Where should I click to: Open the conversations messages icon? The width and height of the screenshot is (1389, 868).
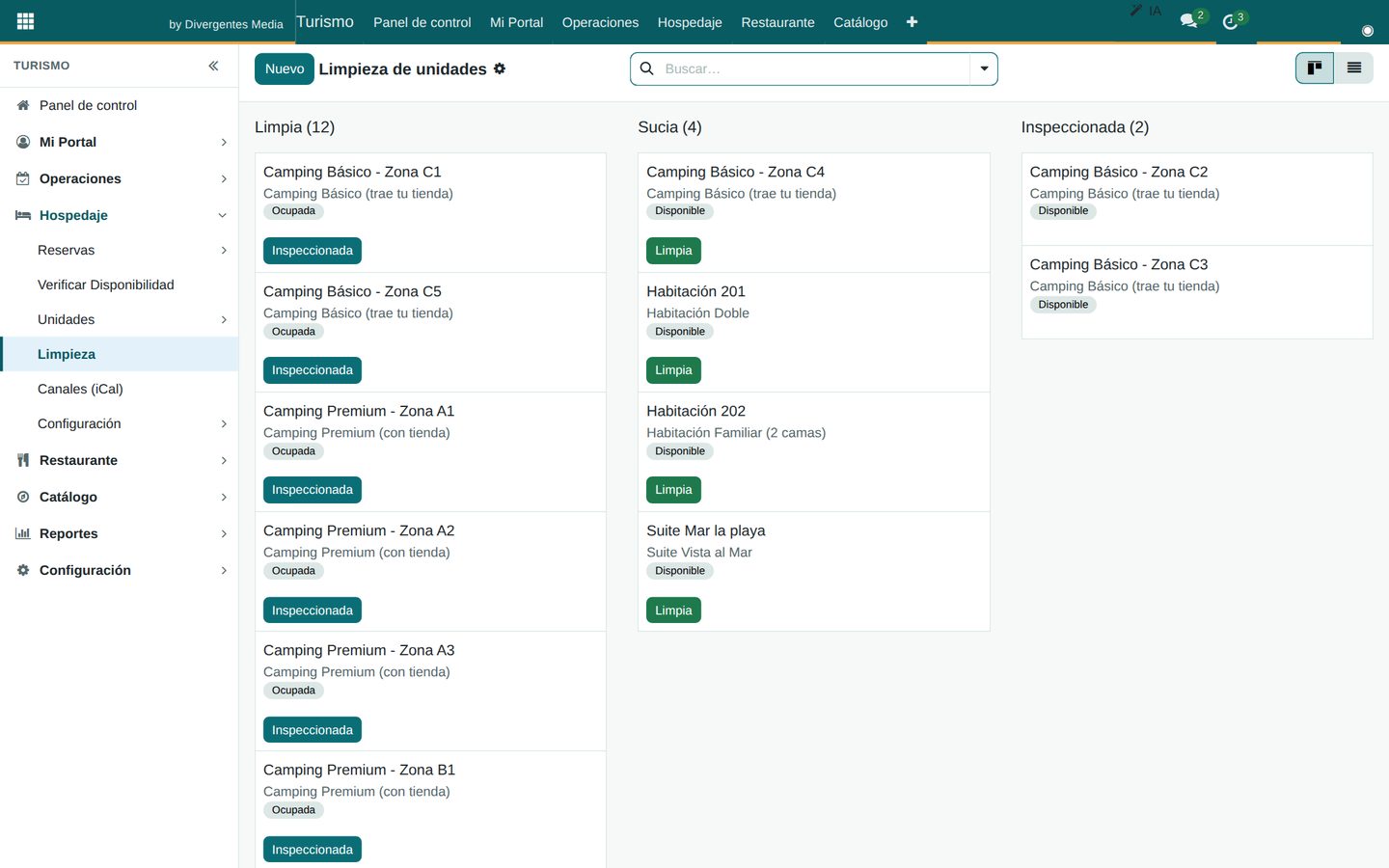1188,20
